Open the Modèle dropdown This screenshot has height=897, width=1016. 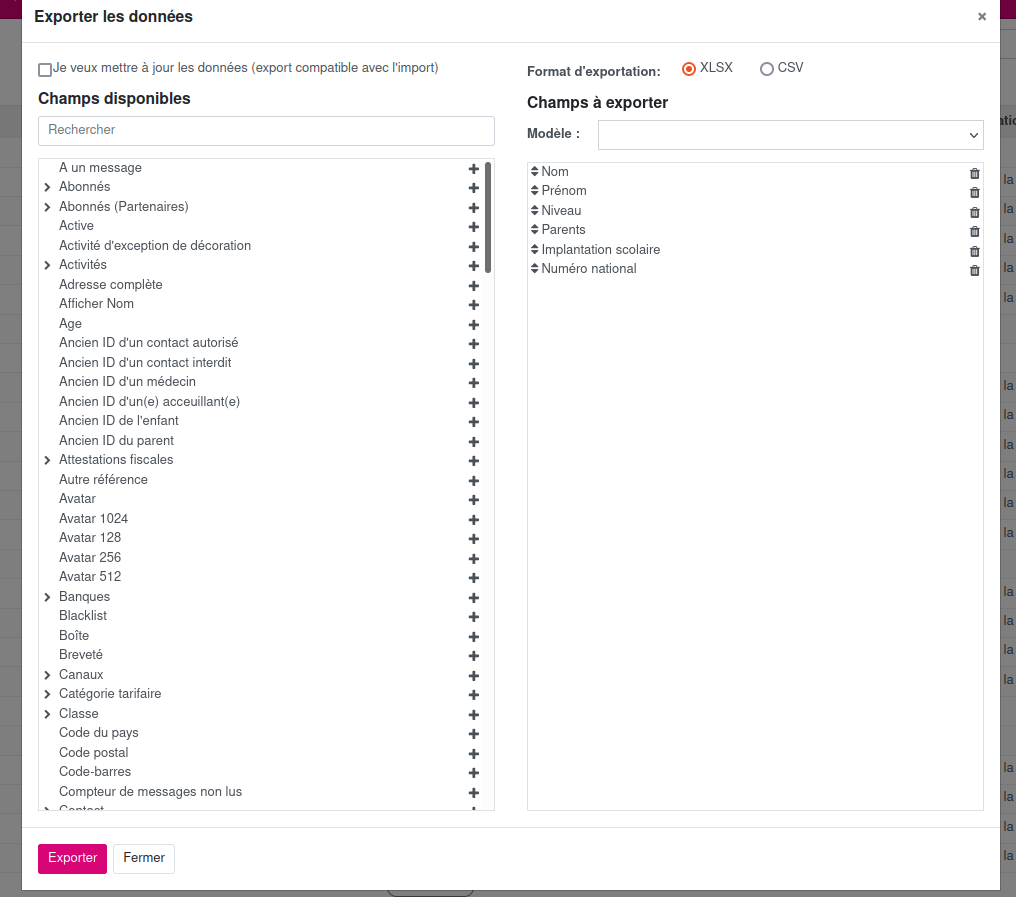[790, 135]
